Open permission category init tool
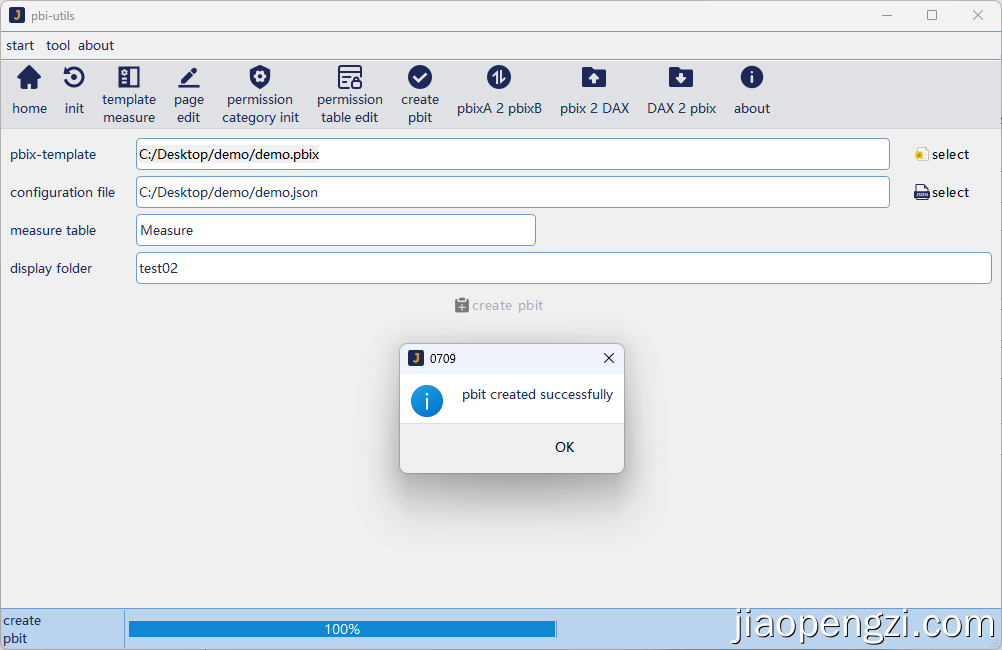 260,95
